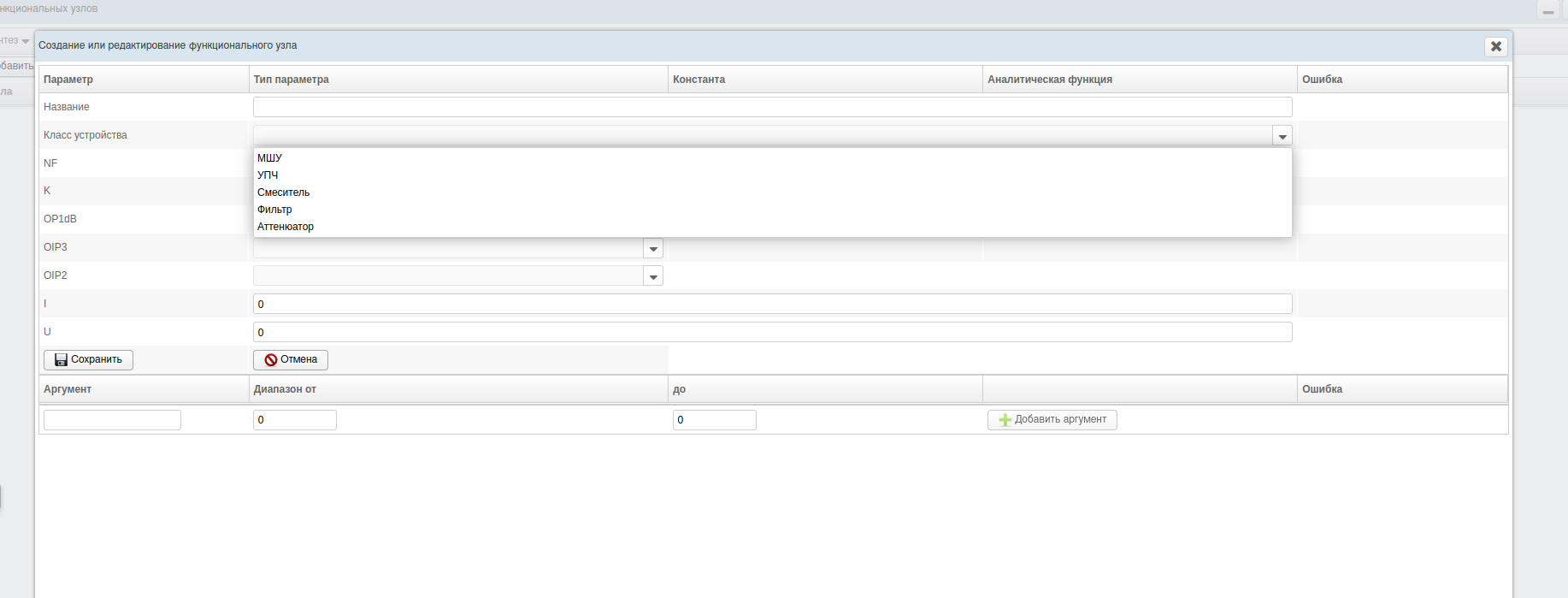
Task: Expand the OIP2 parameter type dropdown
Action: [653, 277]
